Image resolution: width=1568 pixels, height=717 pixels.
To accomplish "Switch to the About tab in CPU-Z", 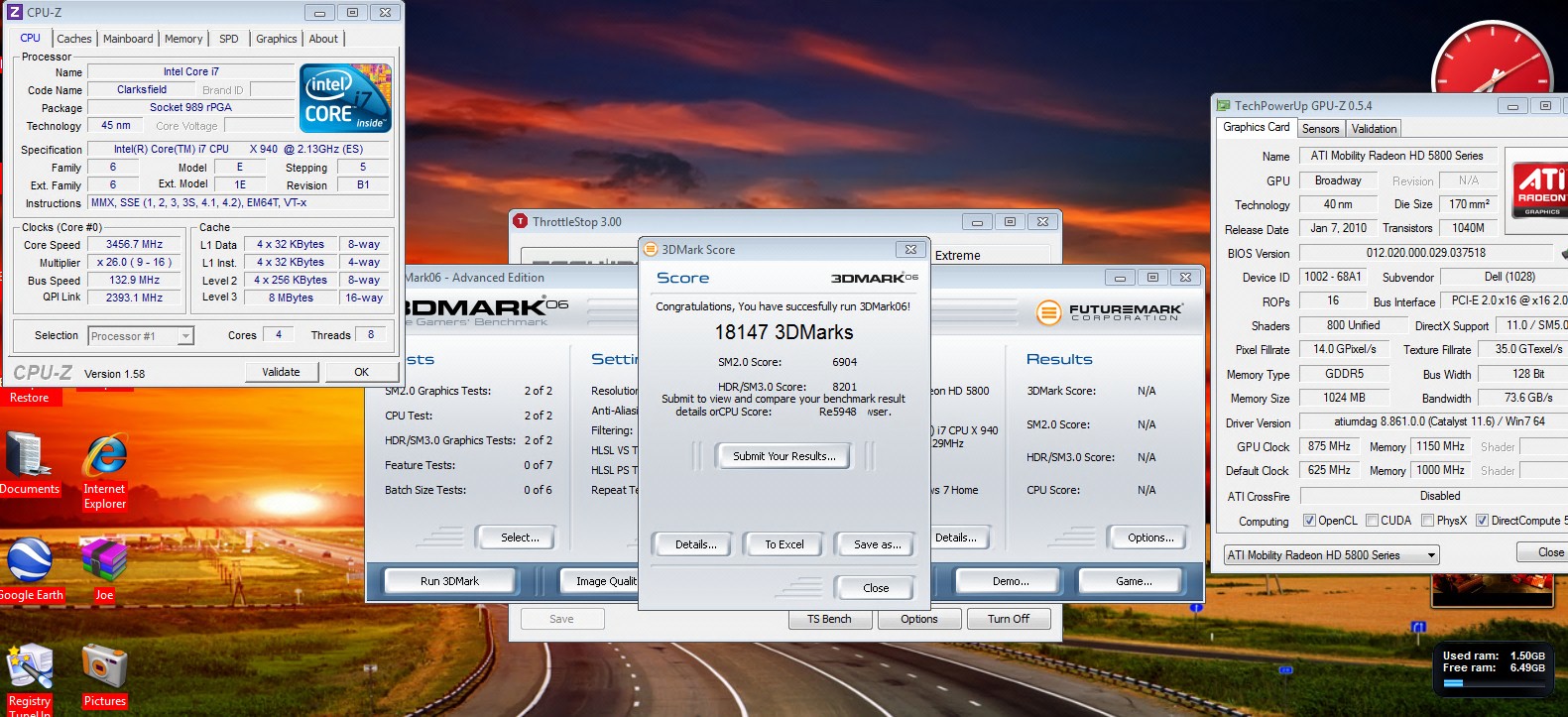I will pos(323,39).
